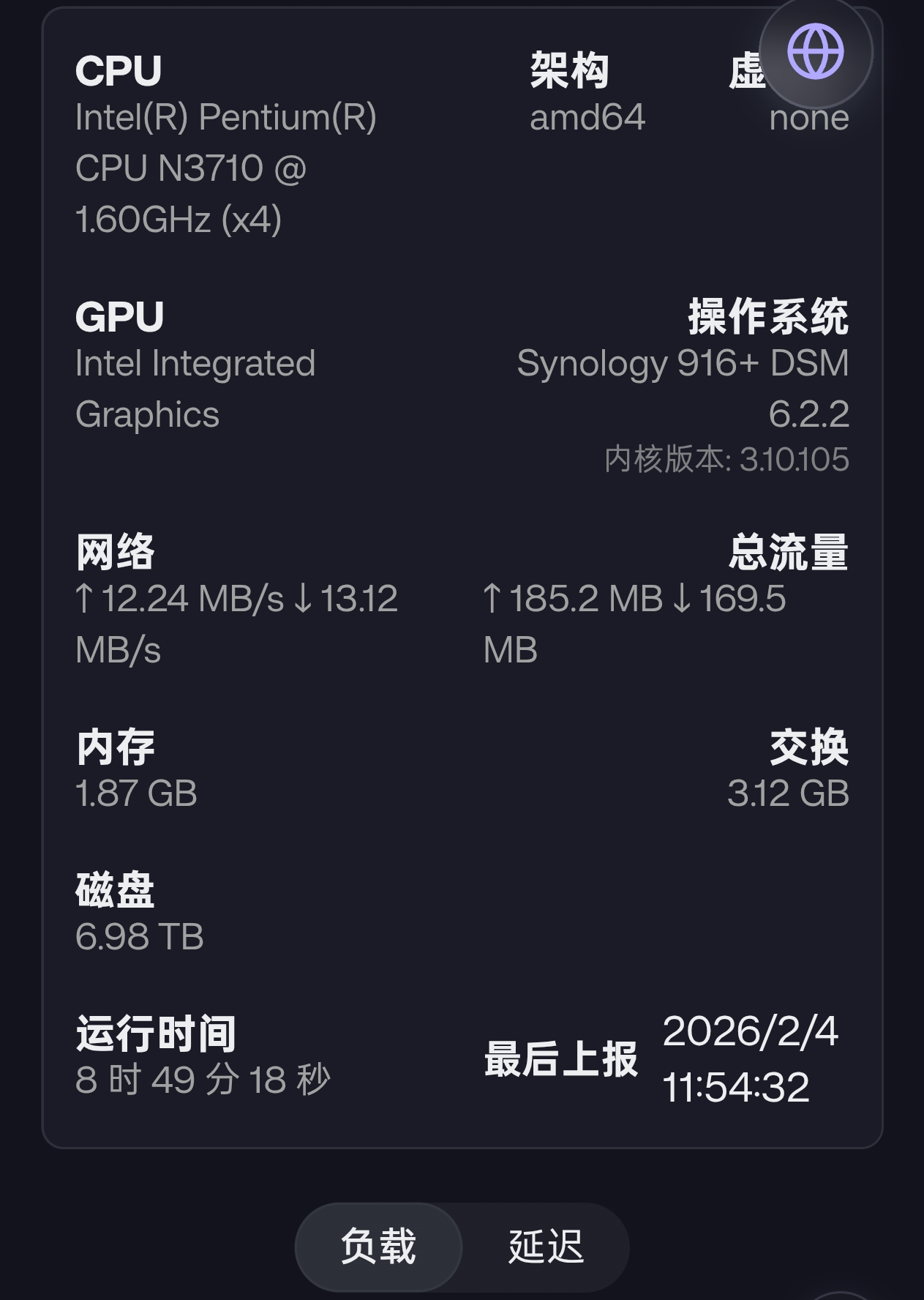Switch to the 负载 tab
This screenshot has height=1300, width=924.
pos(378,1247)
